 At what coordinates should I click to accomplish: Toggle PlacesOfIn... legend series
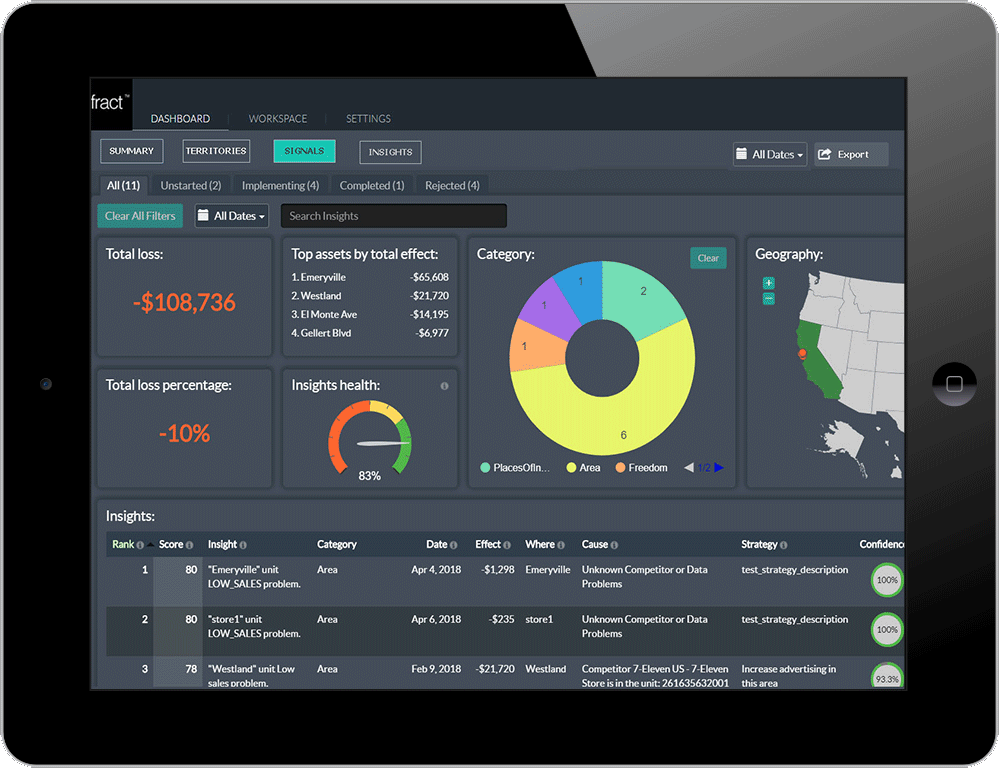(517, 467)
